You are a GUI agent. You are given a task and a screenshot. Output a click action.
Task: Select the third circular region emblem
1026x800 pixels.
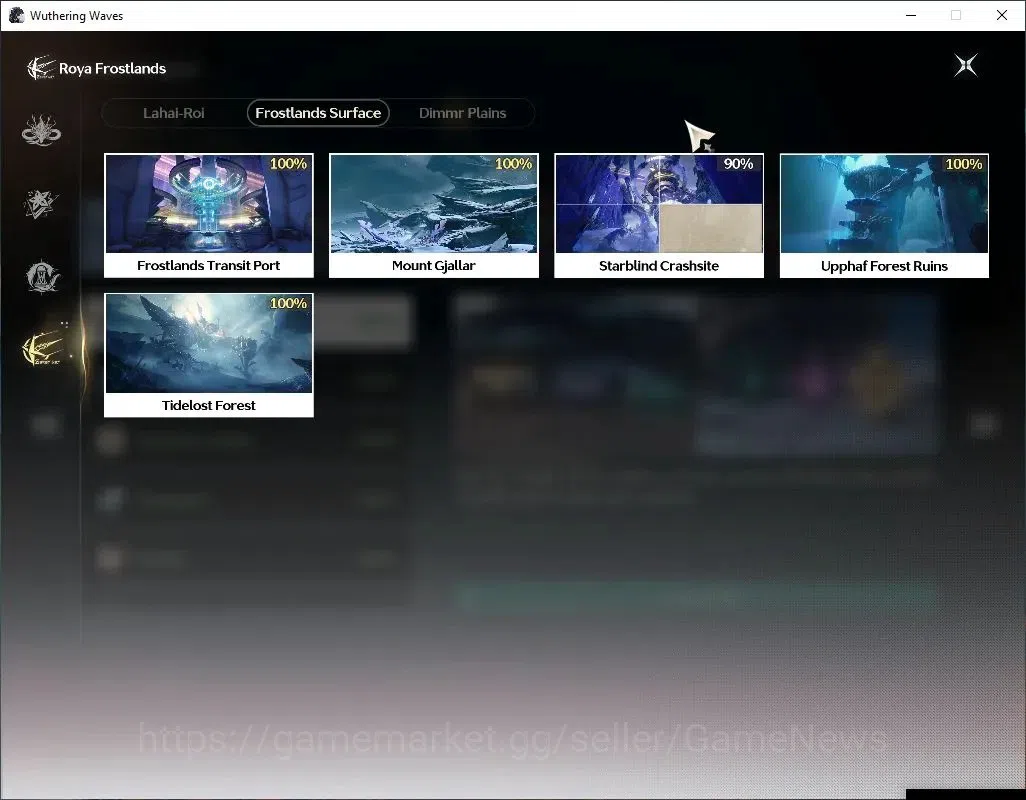(43, 276)
